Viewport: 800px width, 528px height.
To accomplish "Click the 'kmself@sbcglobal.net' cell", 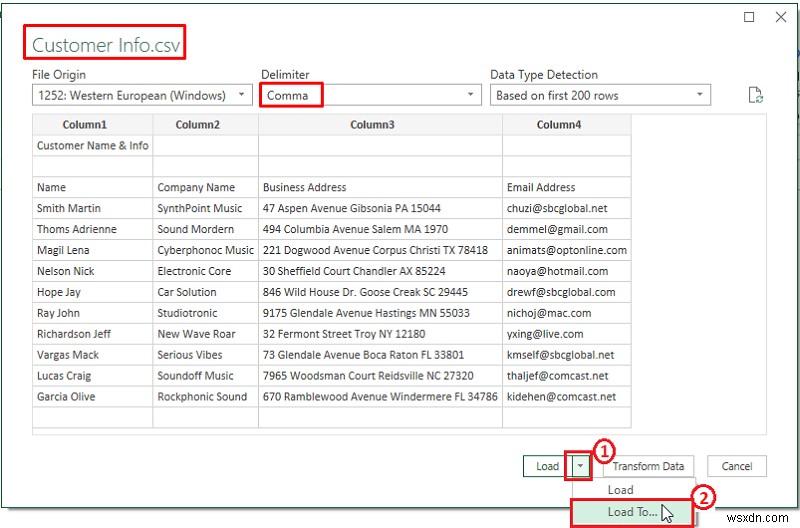I will (567, 355).
